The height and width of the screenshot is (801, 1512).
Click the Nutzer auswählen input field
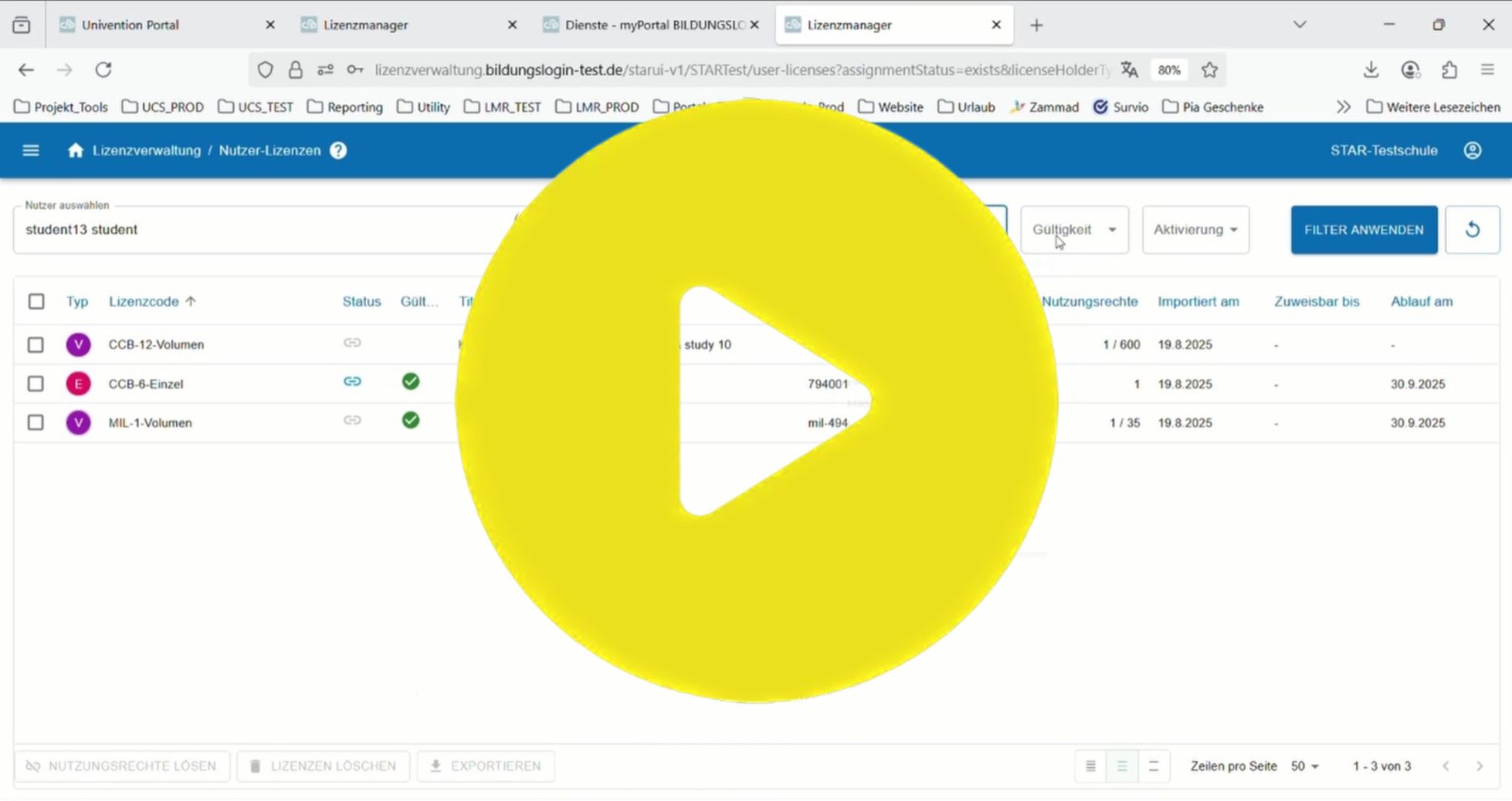(x=259, y=230)
